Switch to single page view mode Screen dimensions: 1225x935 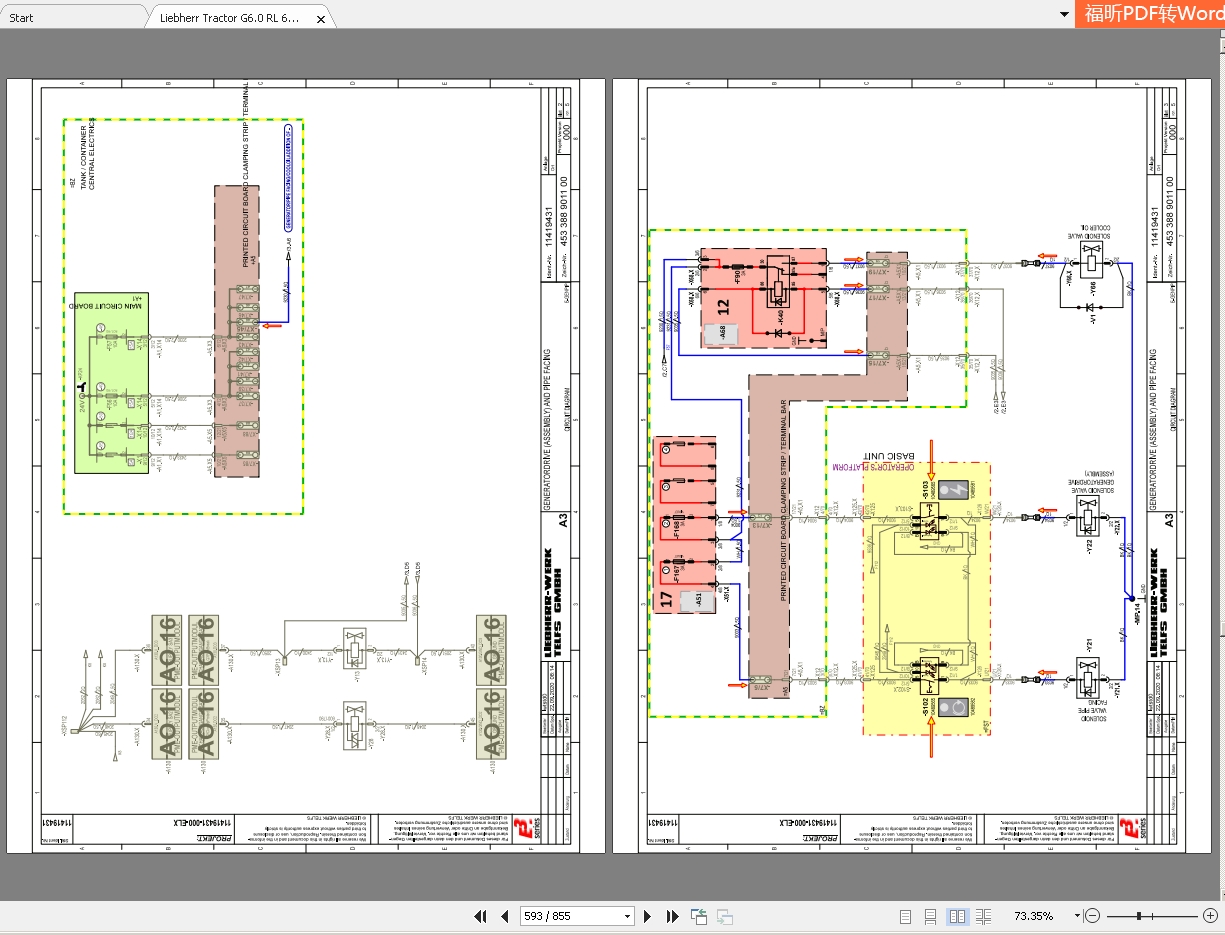click(905, 916)
